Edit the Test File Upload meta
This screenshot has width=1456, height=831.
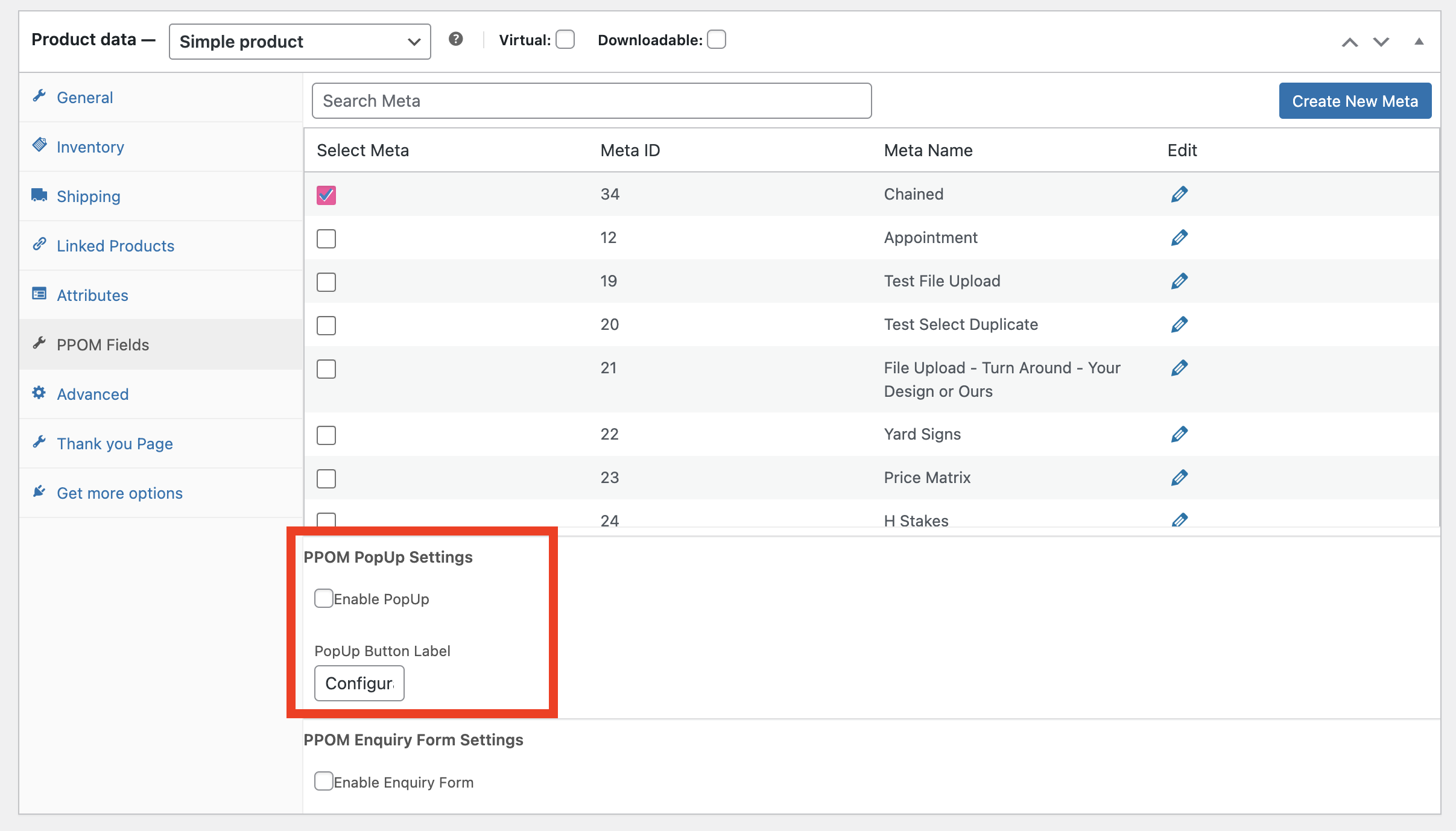(x=1179, y=280)
